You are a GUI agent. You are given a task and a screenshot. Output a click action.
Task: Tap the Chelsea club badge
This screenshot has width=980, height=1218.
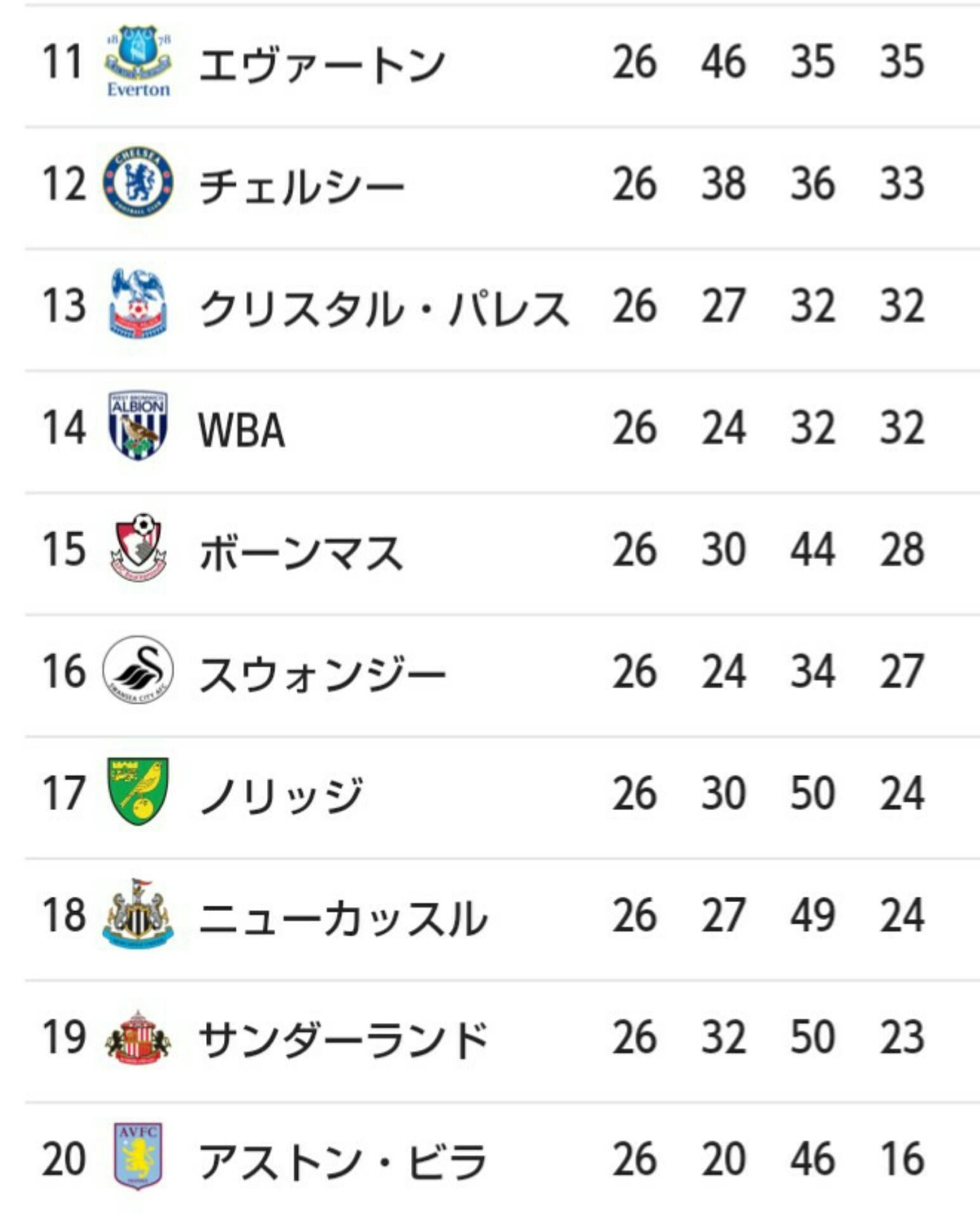pos(138,183)
